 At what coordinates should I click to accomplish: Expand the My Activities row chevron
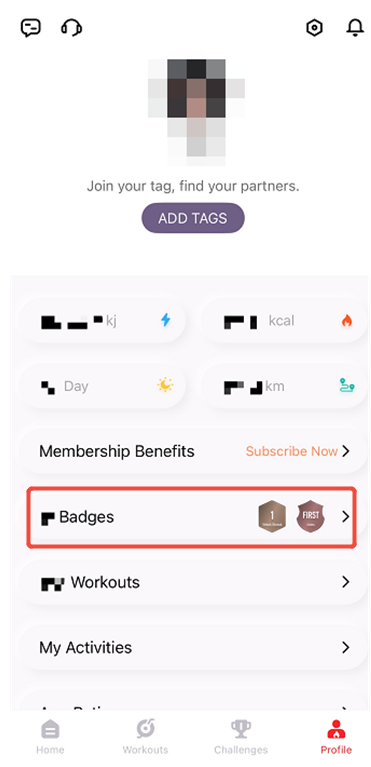tap(346, 647)
